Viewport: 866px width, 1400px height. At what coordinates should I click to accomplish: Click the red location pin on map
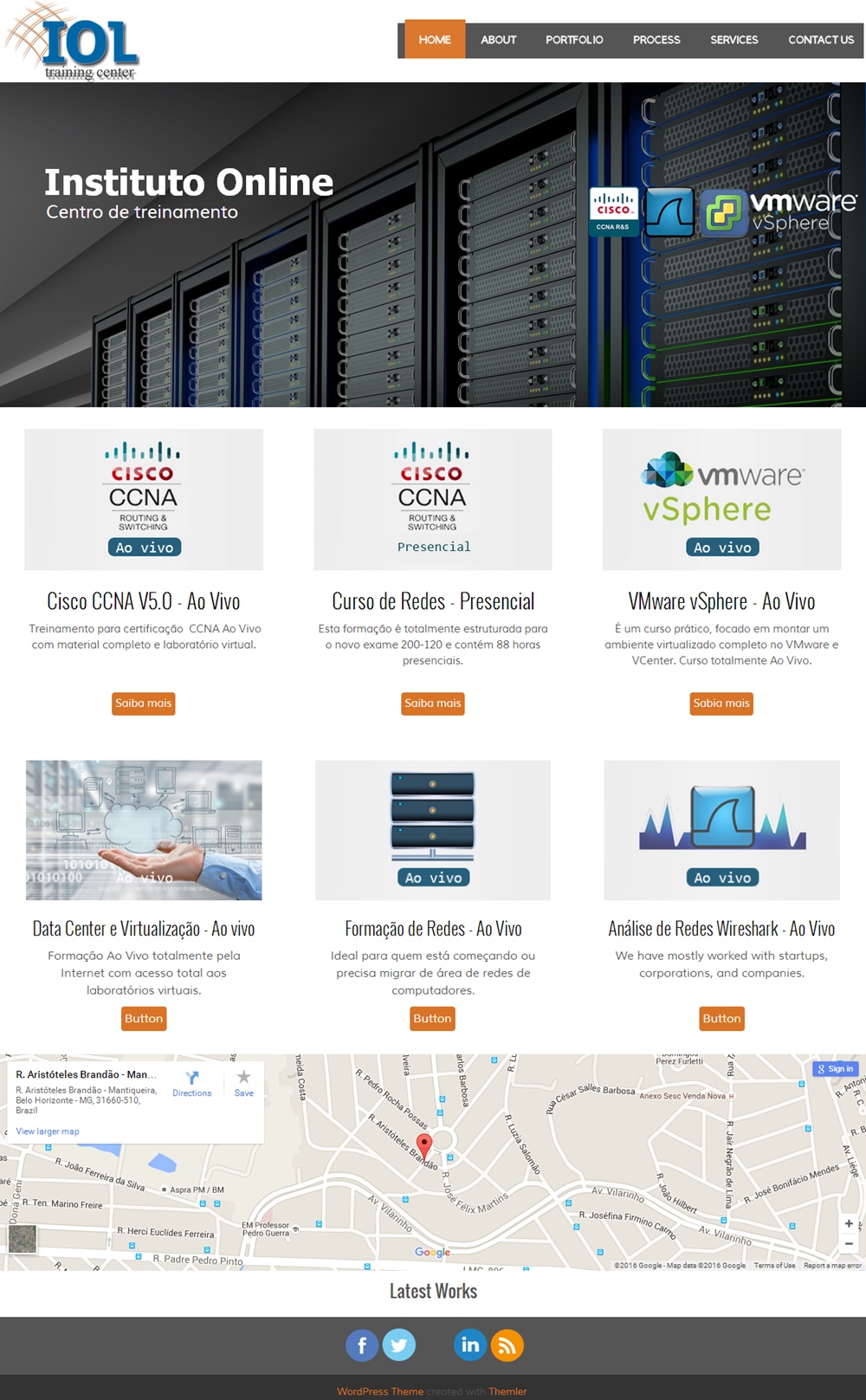coord(423,1145)
